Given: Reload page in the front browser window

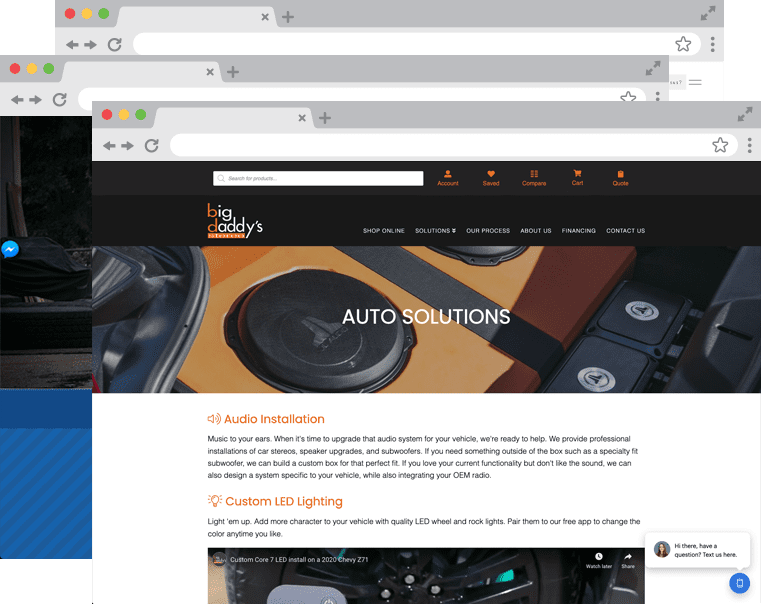Looking at the screenshot, I should [x=152, y=145].
